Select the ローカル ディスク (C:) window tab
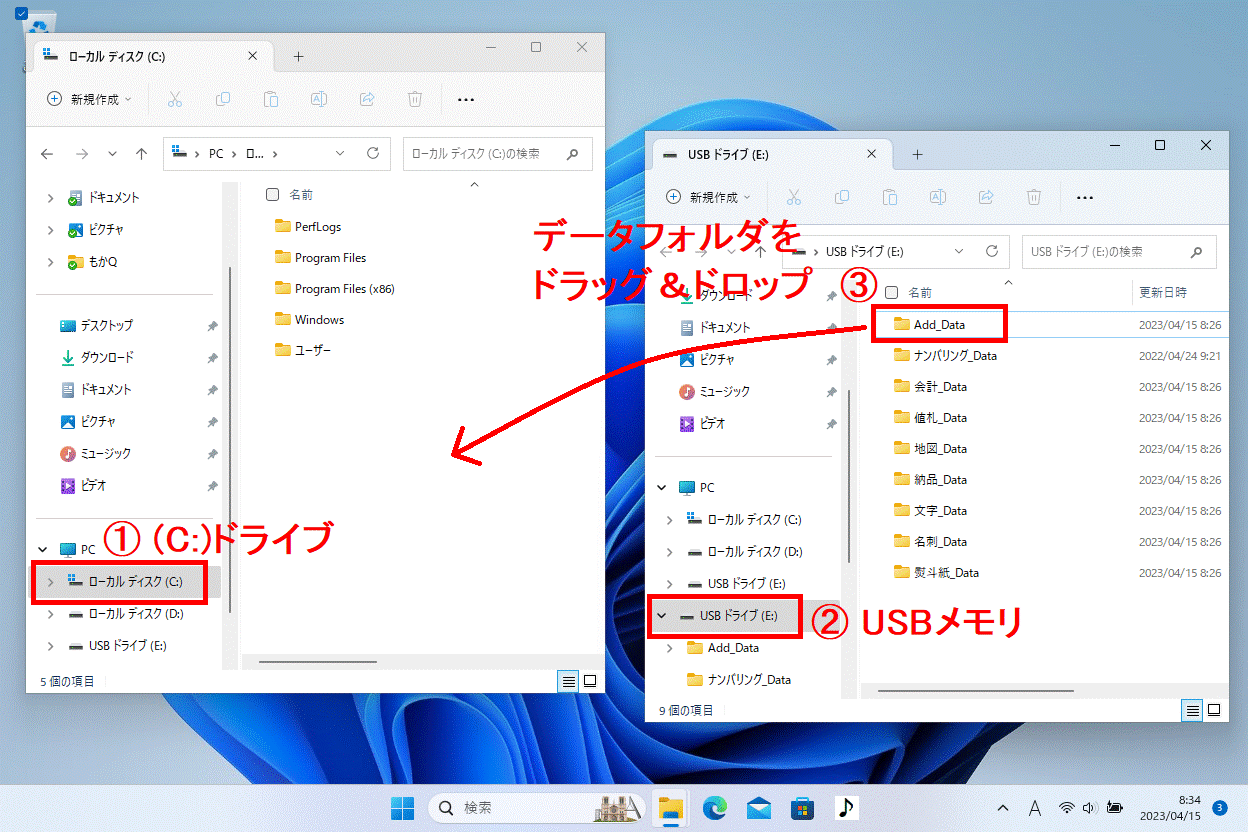Screen dimensions: 1248x832 (153, 57)
